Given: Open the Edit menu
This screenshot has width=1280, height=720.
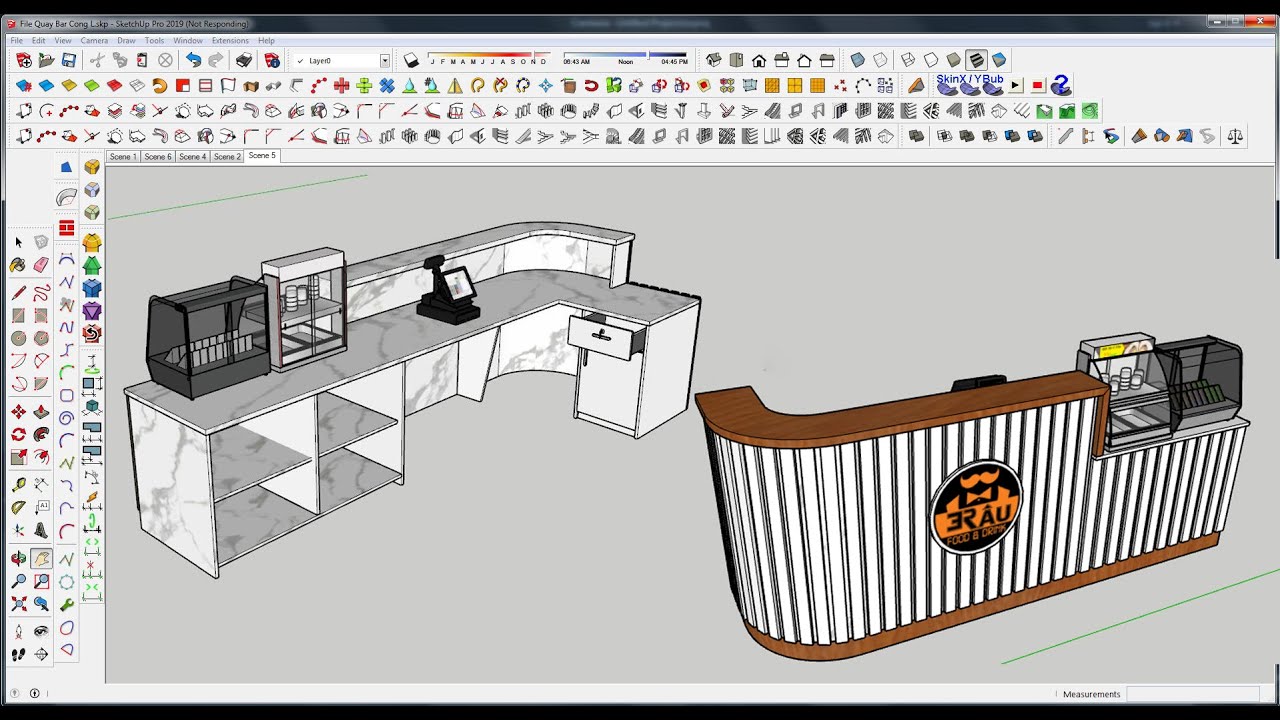Looking at the screenshot, I should (38, 41).
